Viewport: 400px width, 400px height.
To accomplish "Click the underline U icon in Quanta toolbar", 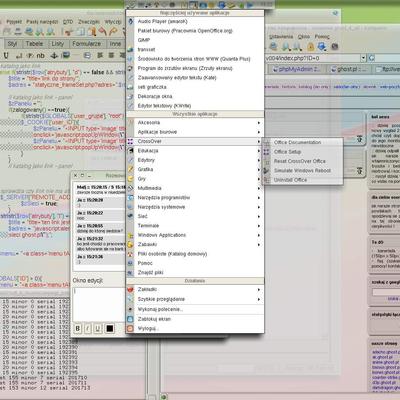I will [6, 55].
